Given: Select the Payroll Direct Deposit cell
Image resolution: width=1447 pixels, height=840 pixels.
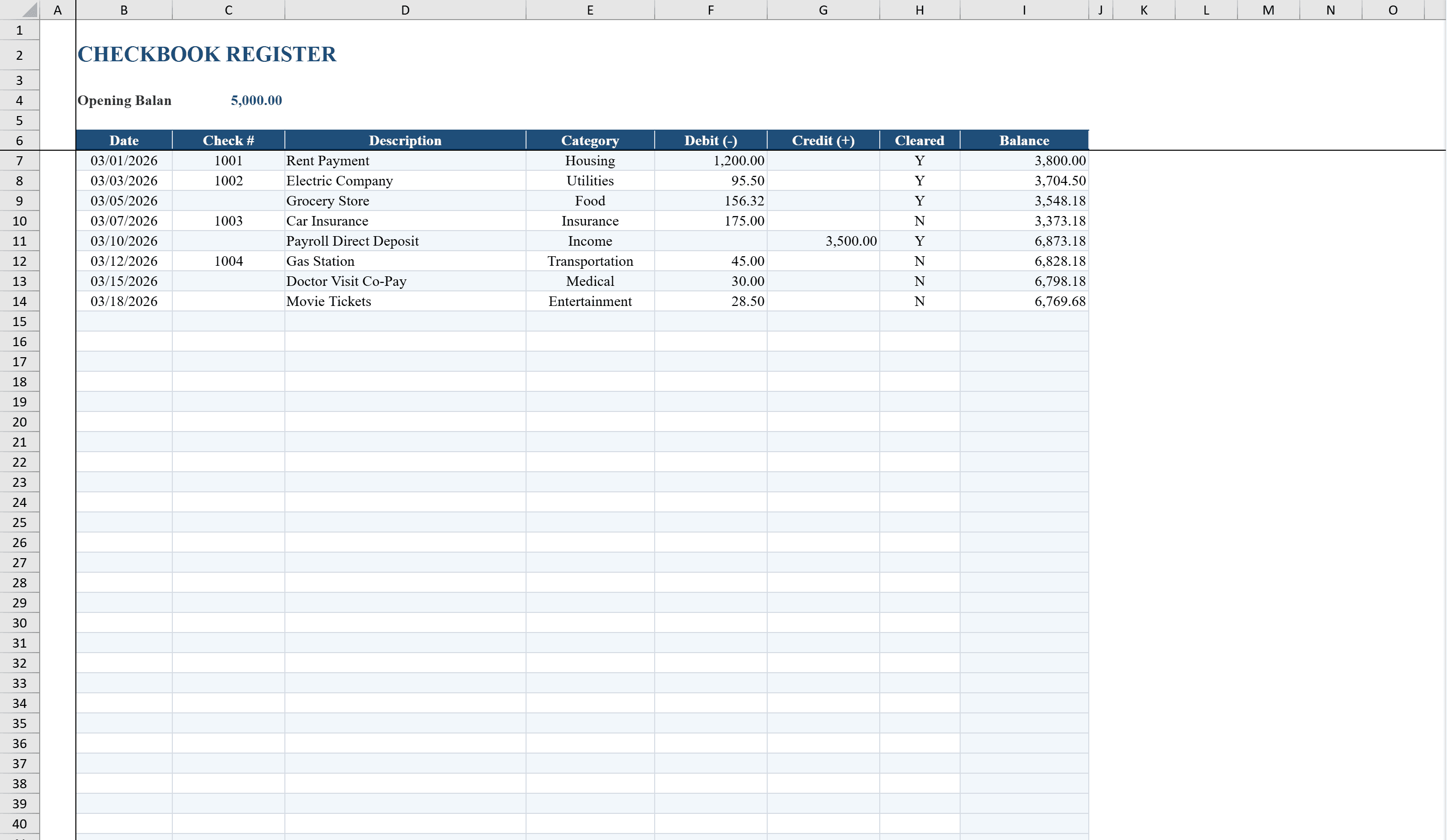Looking at the screenshot, I should click(352, 241).
